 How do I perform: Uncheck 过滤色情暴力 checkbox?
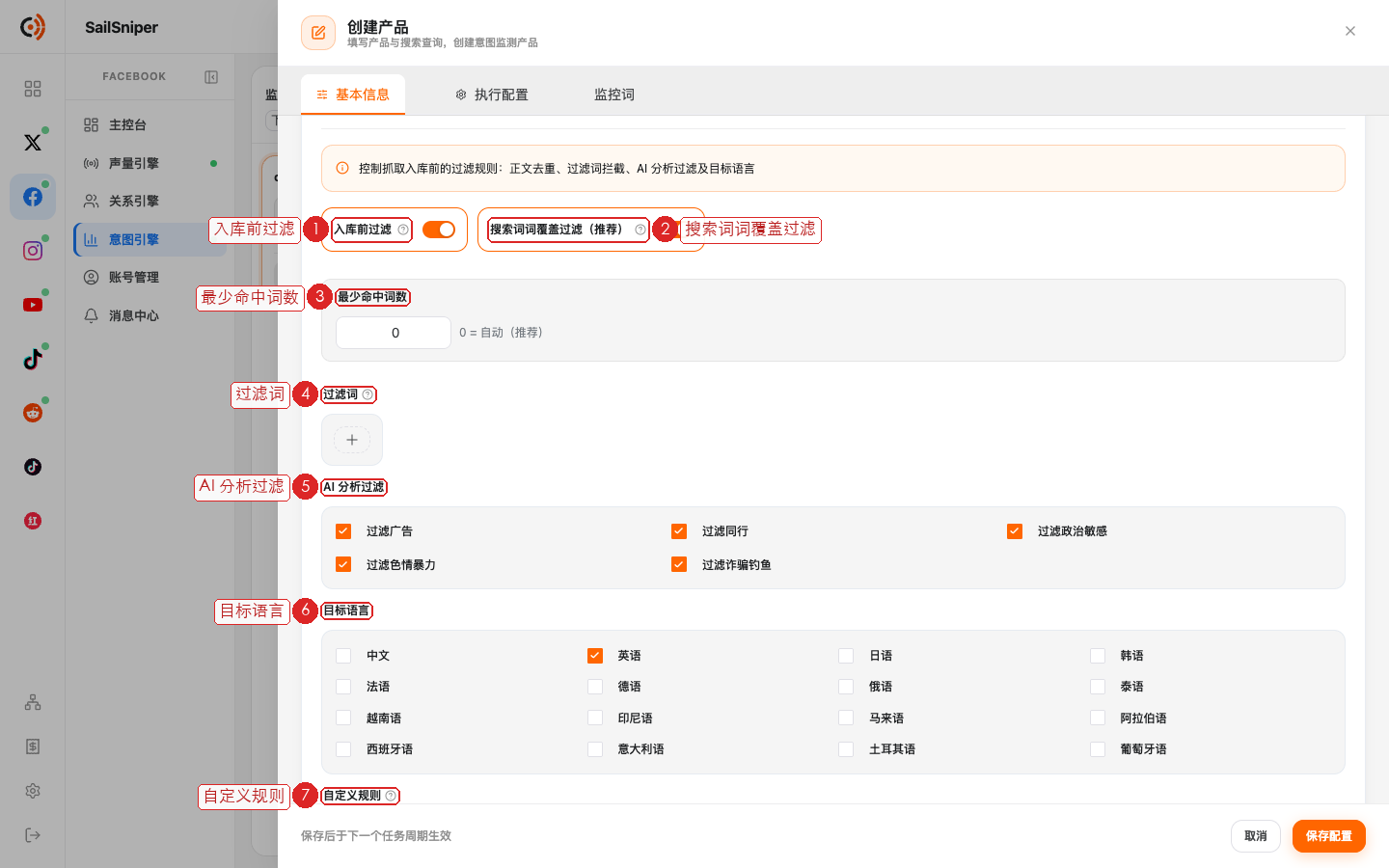click(x=343, y=564)
